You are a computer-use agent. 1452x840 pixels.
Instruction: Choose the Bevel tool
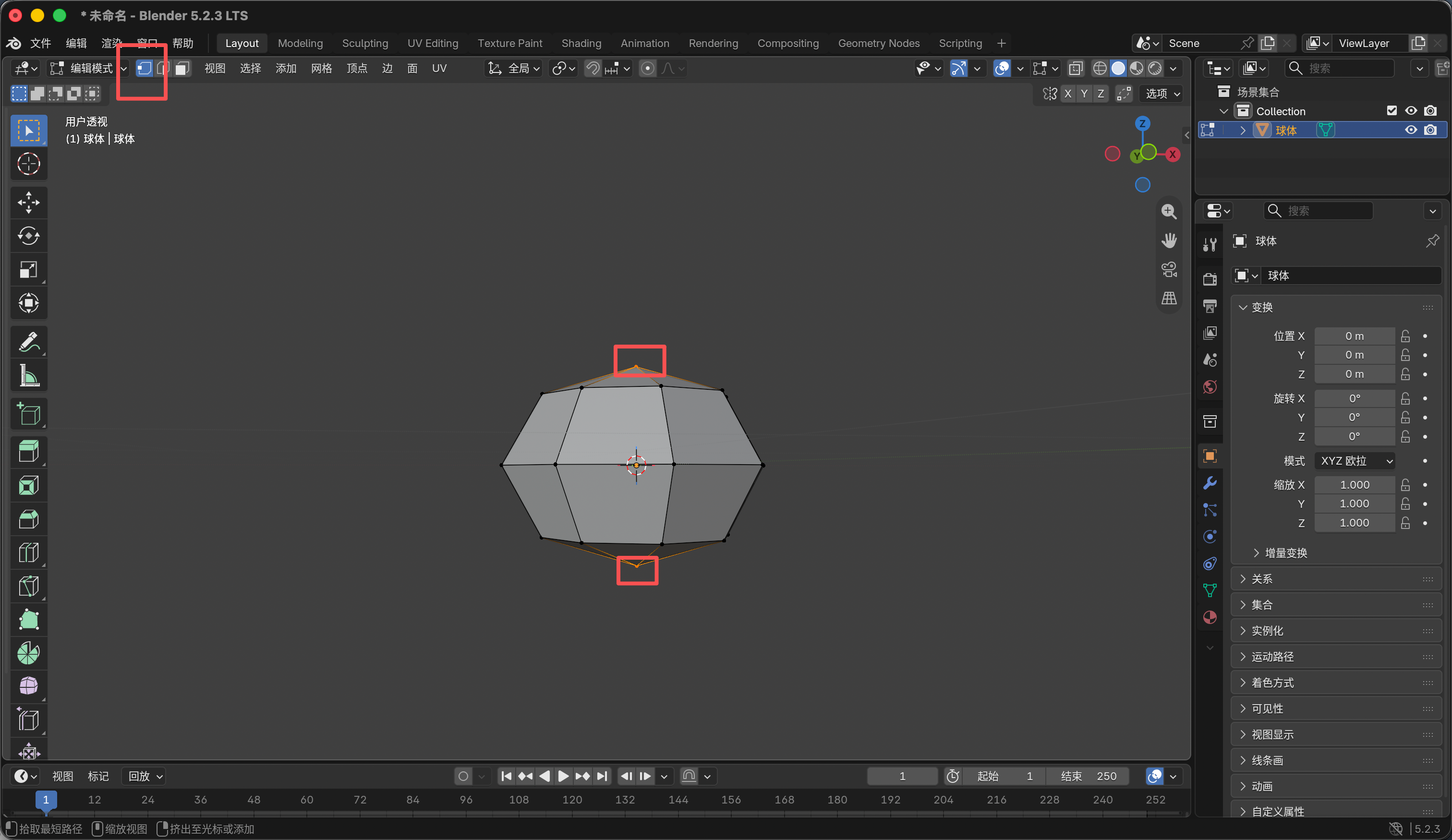coord(29,519)
